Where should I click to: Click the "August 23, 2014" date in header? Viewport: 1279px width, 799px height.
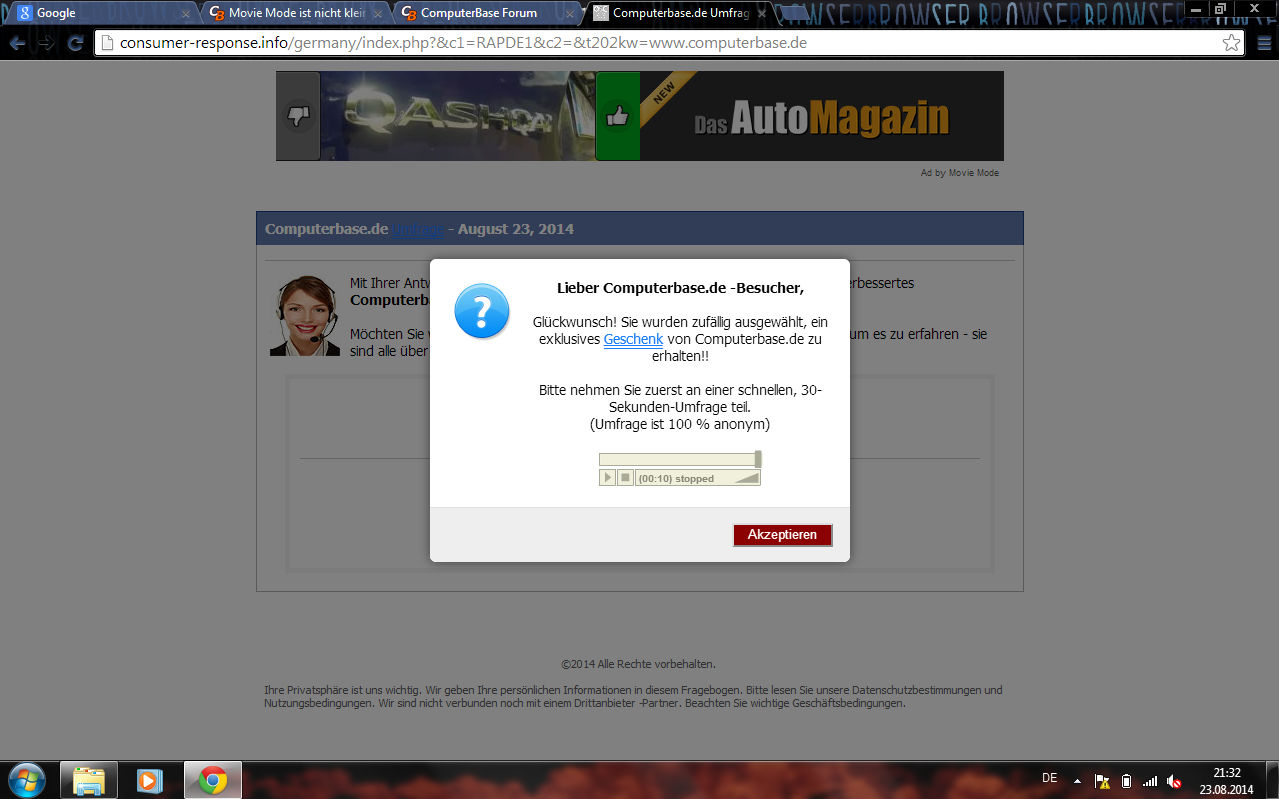[x=516, y=229]
